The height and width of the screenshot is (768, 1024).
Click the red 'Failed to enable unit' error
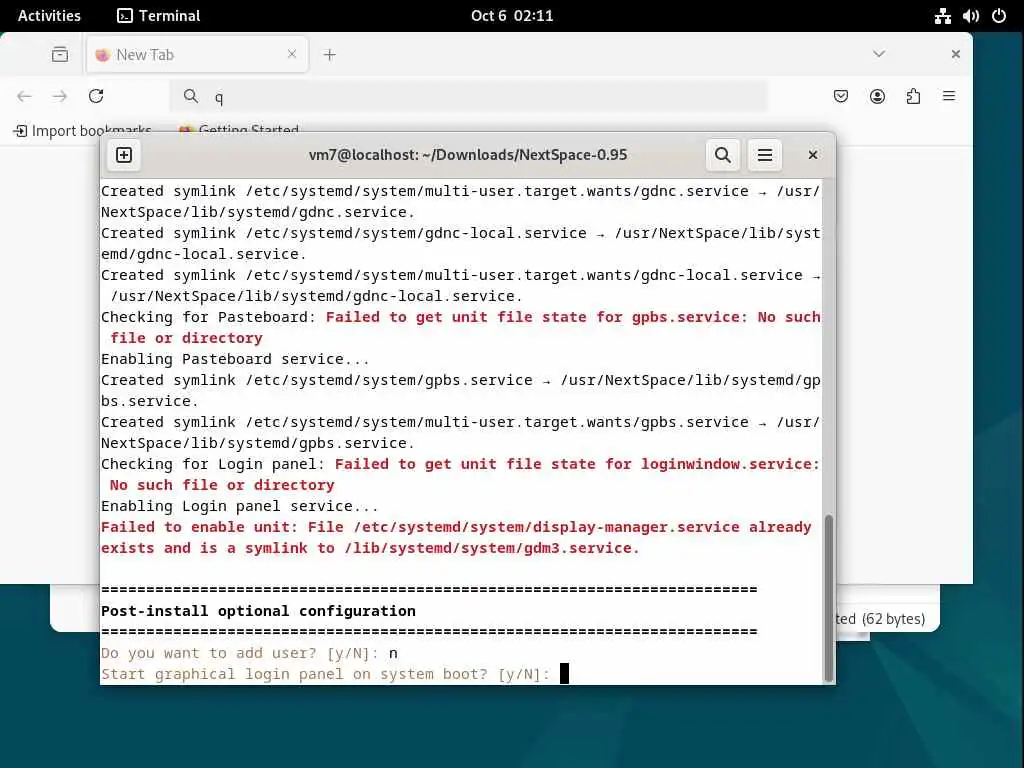coord(456,537)
